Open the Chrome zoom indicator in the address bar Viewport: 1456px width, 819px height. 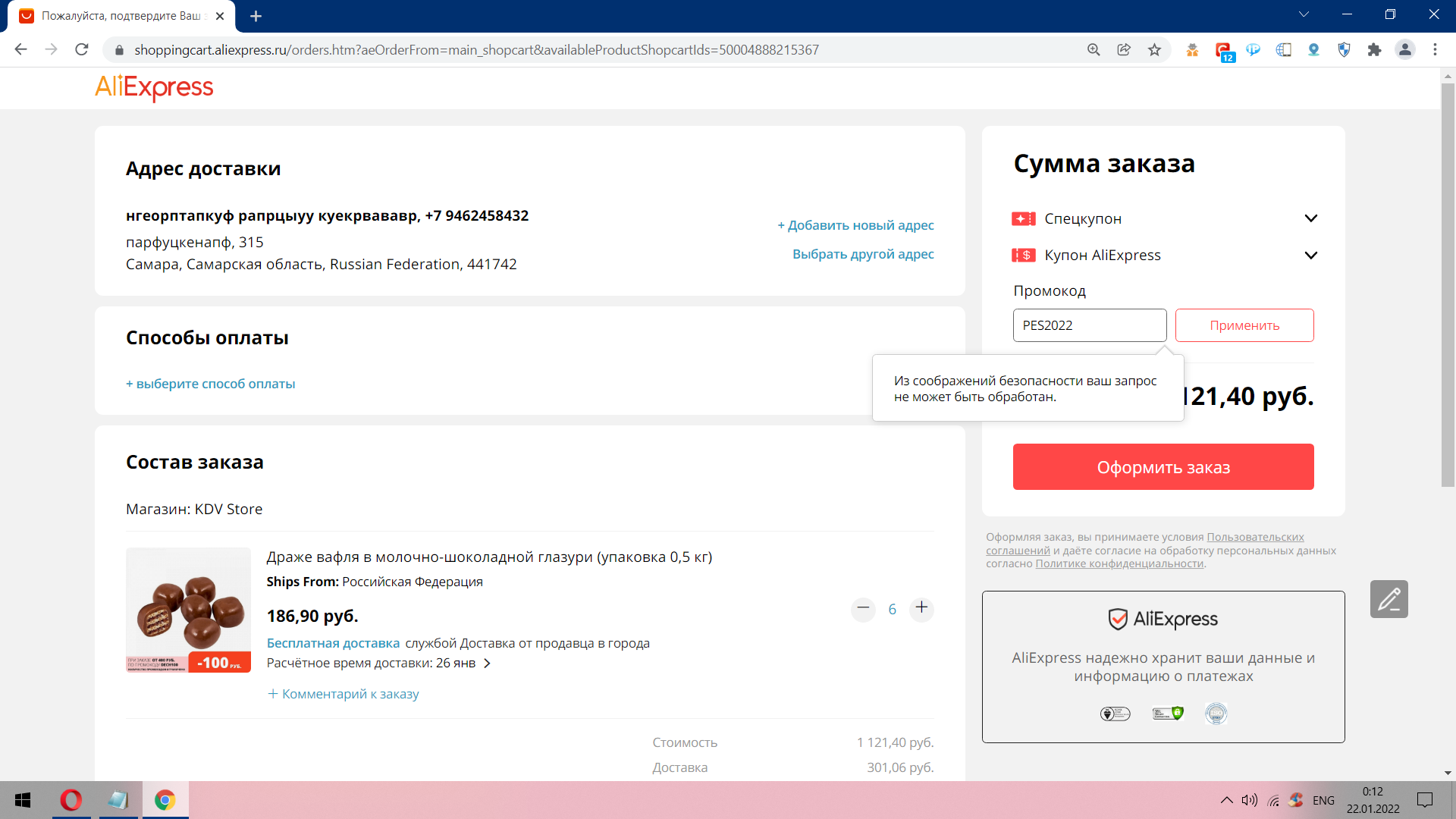pos(1094,50)
